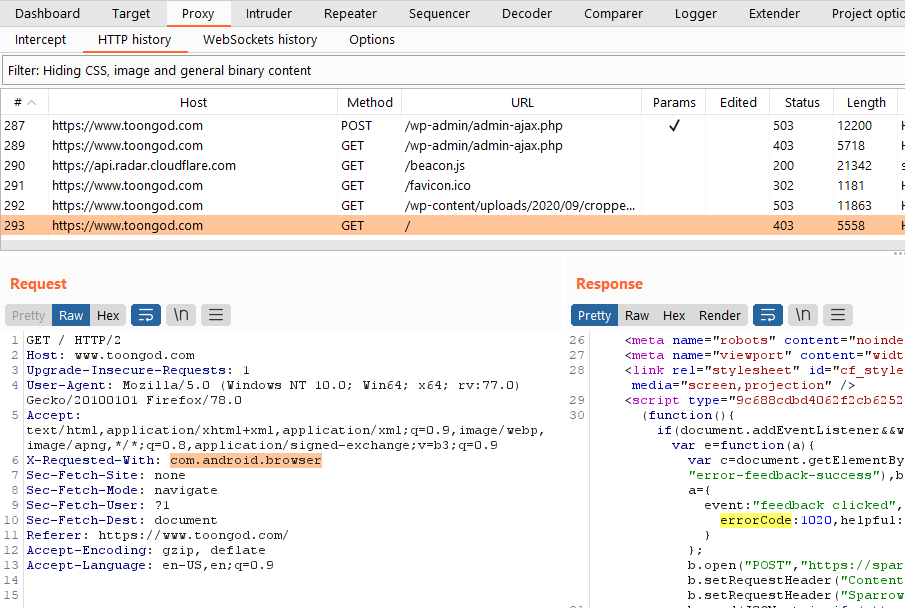
Task: Toggle non-printable characters \n in Request panel
Action: click(181, 315)
